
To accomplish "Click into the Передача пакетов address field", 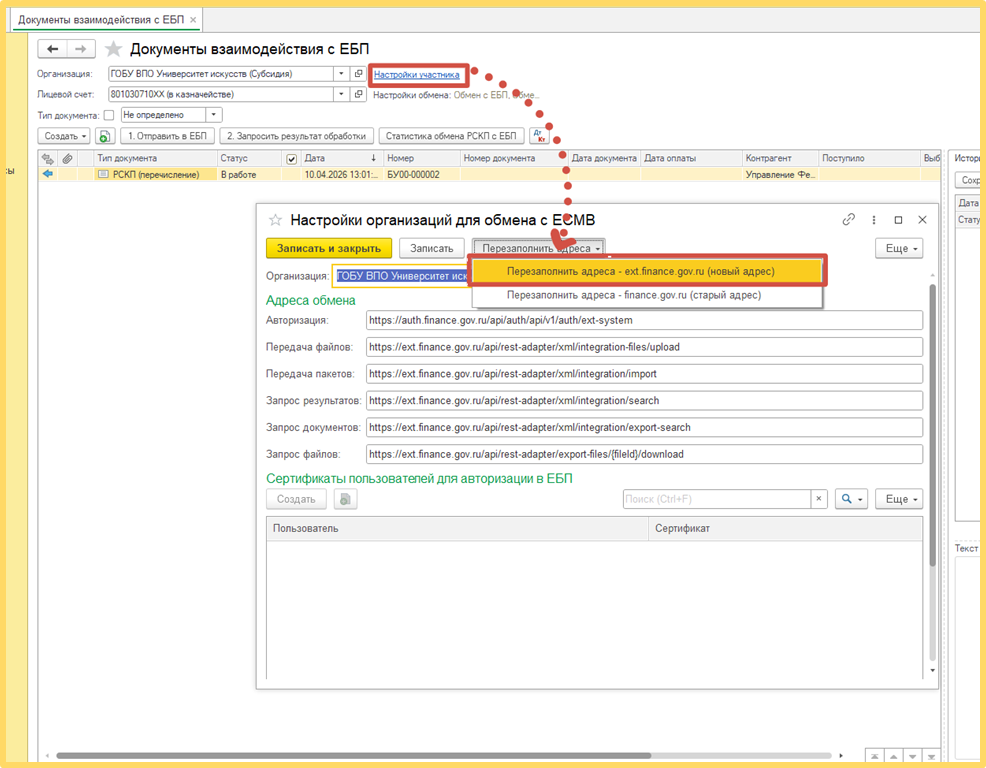I will 645,374.
